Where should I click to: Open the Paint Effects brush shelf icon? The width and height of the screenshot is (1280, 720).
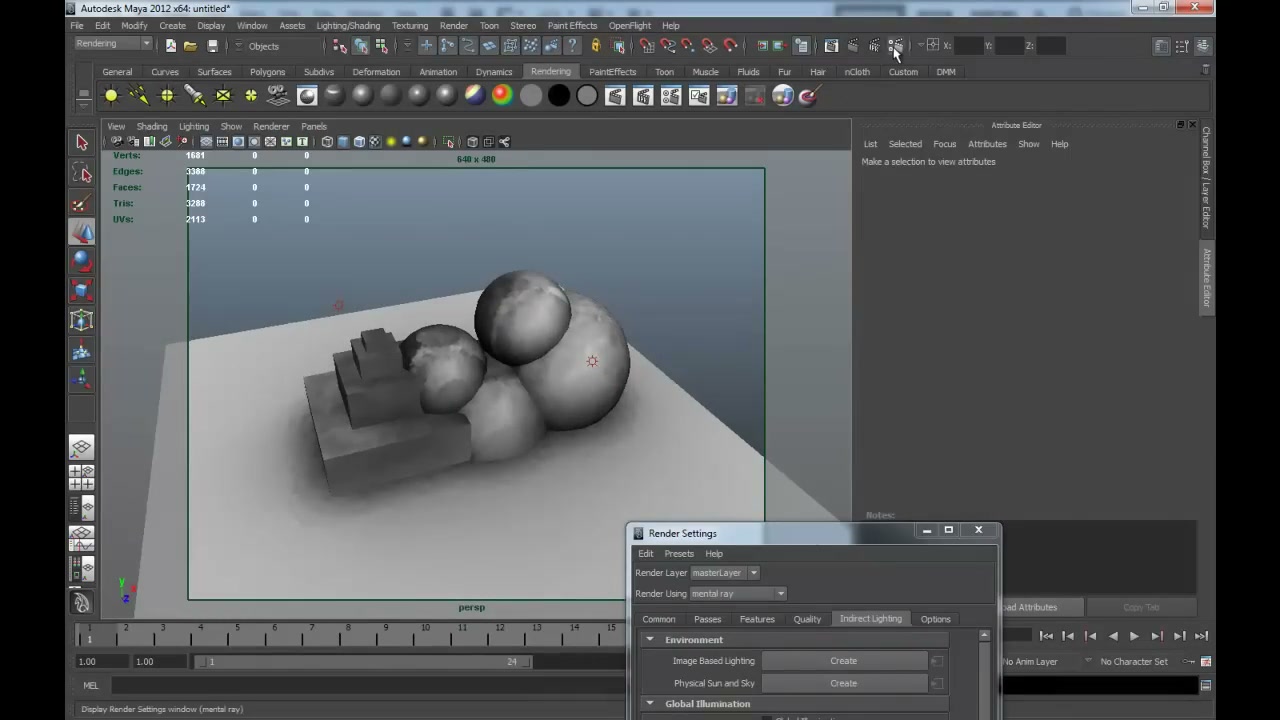(x=808, y=96)
